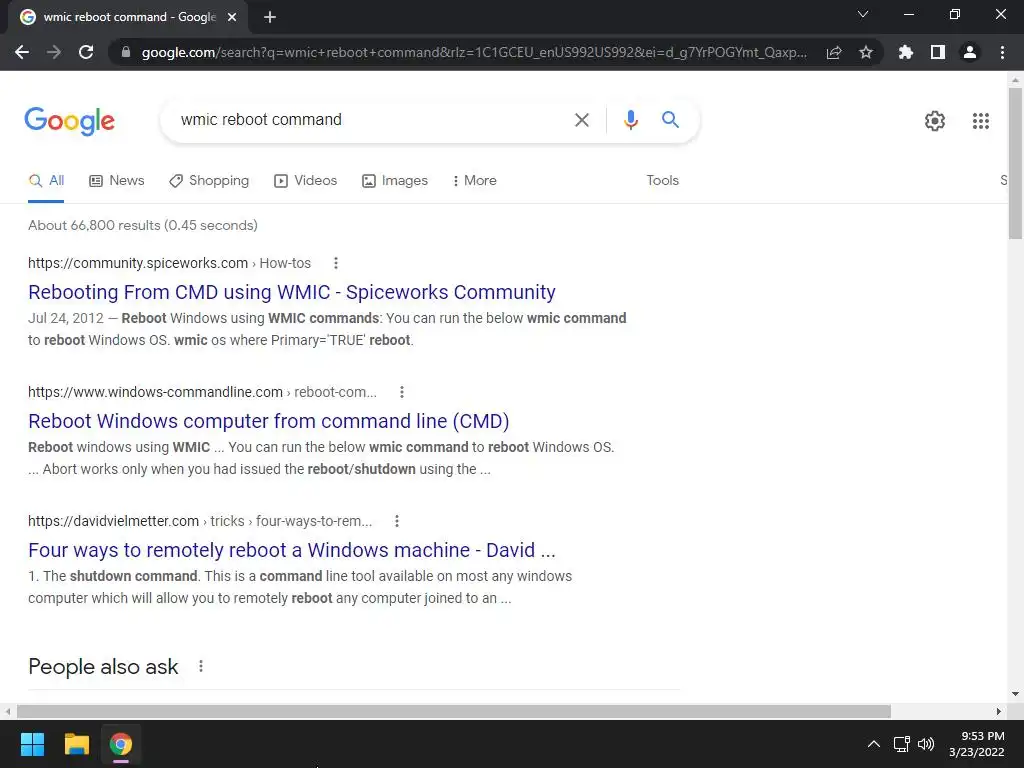The image size is (1024, 768).
Task: Click scroll-left arrow on horizontal scrollbar
Action: click(x=7, y=711)
